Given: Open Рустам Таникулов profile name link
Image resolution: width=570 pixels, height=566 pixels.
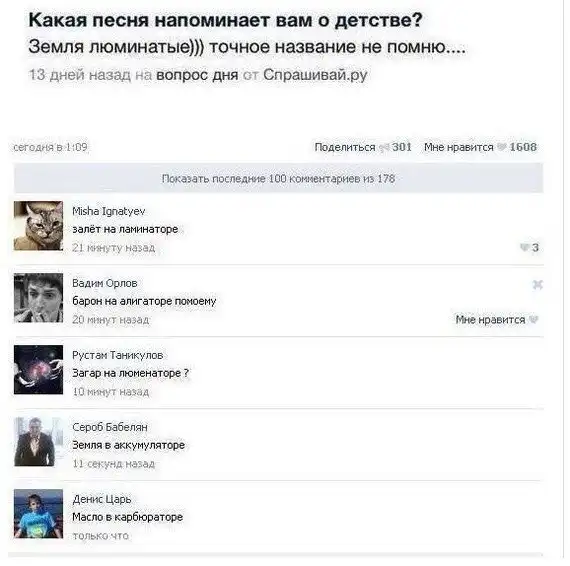Looking at the screenshot, I should pyautogui.click(x=118, y=355).
